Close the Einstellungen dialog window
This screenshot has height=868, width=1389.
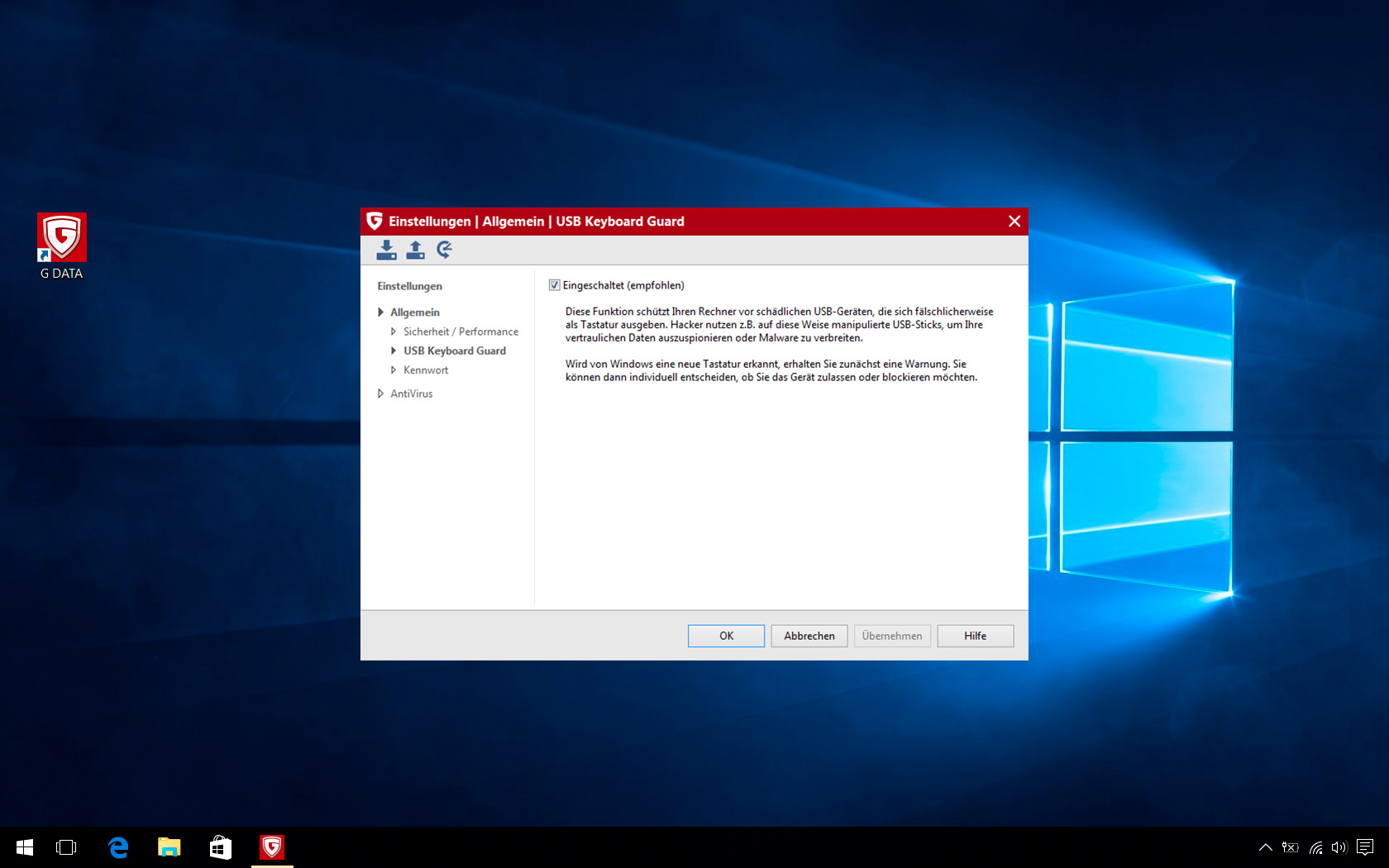click(x=1014, y=222)
